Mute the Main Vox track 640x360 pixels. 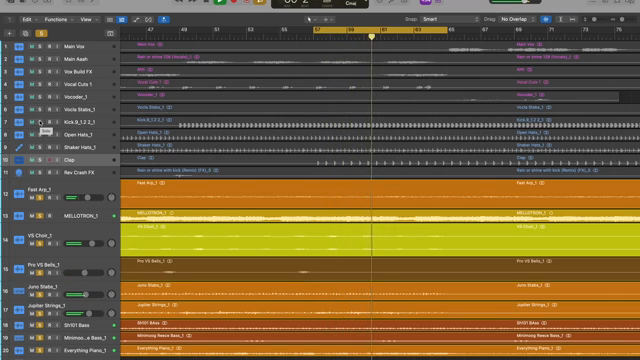32,47
